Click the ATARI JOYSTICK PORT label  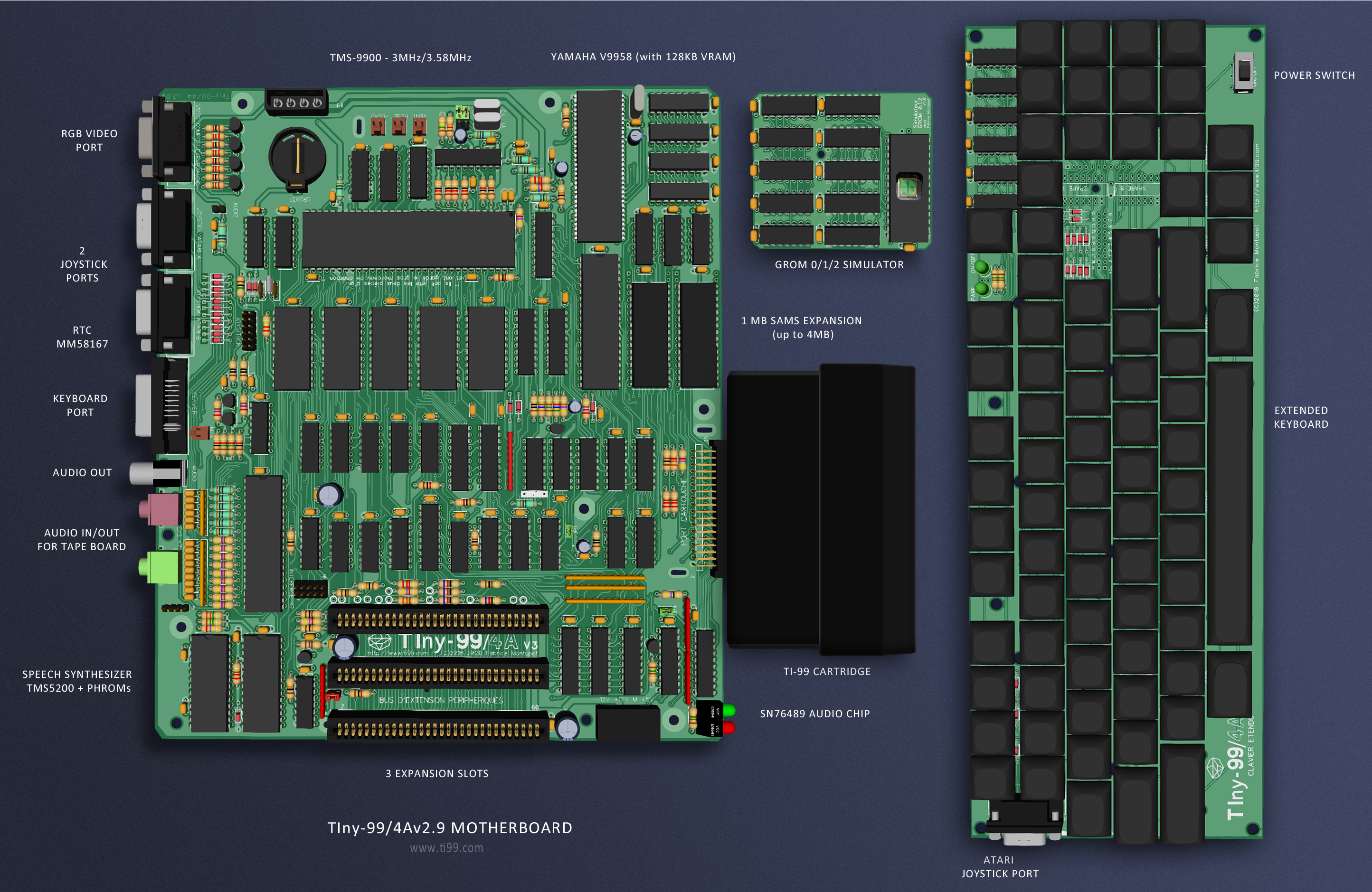1000,867
